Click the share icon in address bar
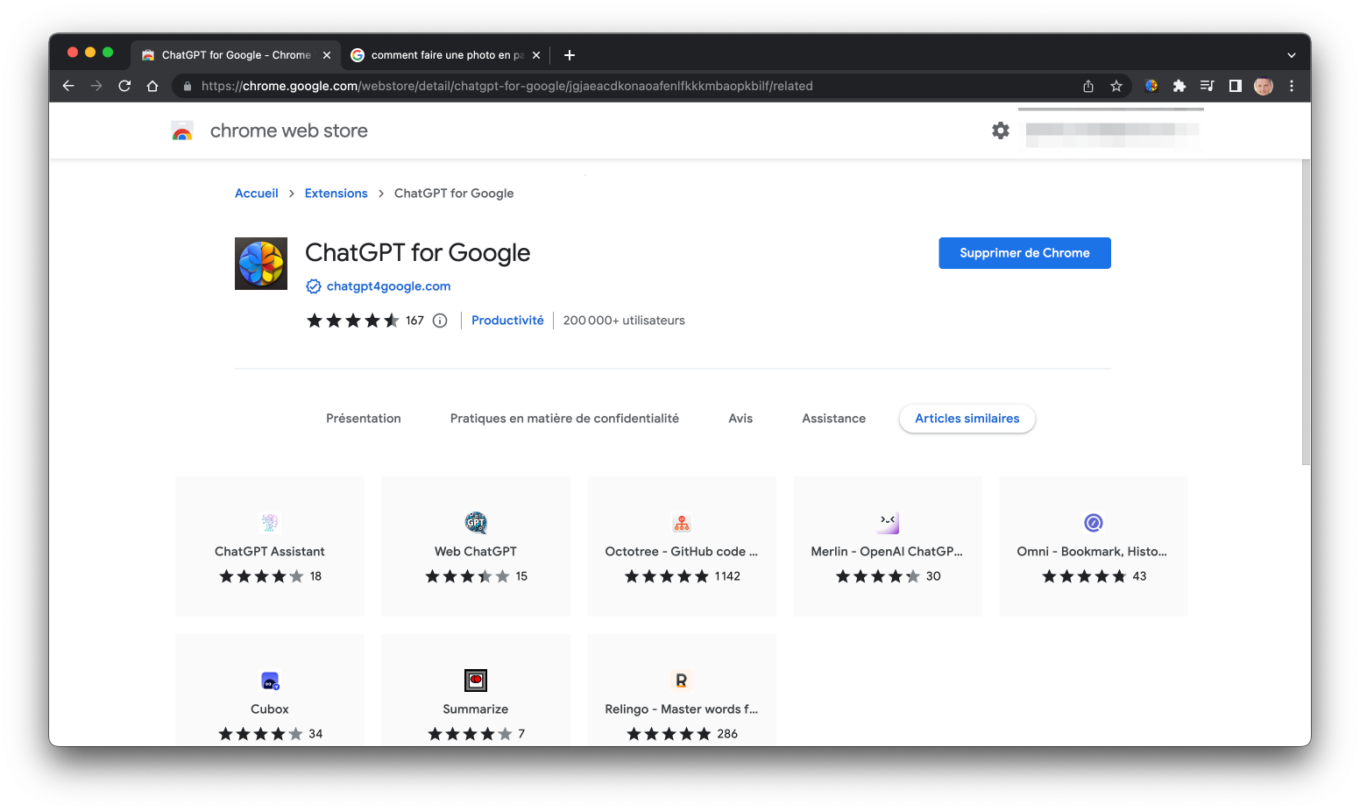This screenshot has height=811, width=1360. (1088, 86)
